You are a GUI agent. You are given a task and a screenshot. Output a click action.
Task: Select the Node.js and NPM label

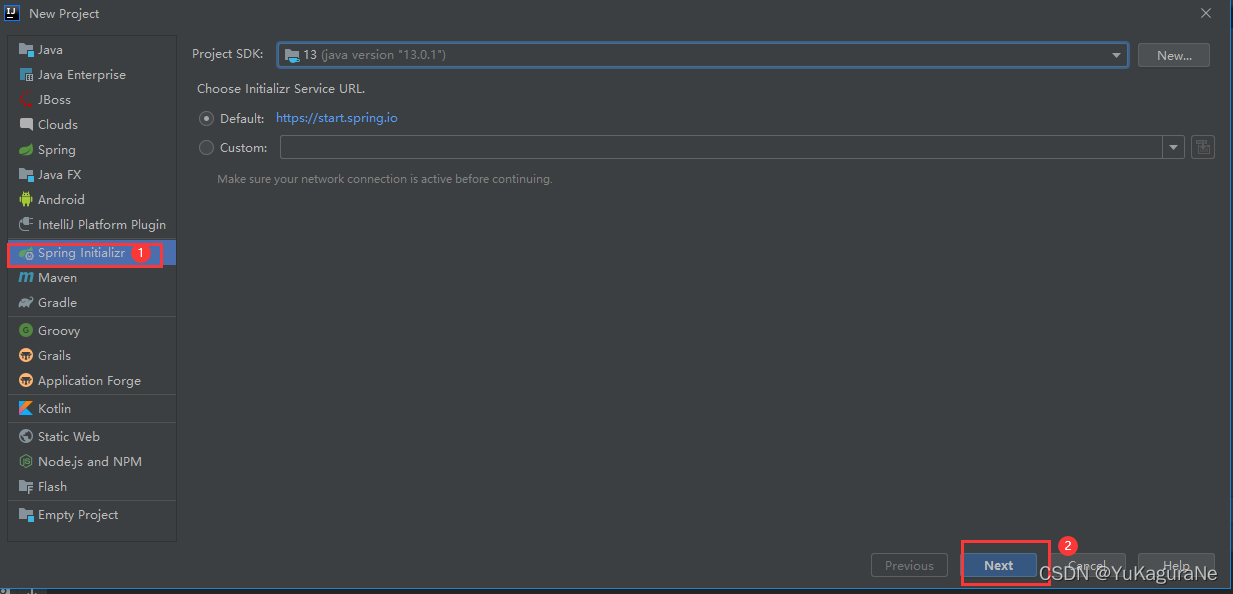point(90,462)
